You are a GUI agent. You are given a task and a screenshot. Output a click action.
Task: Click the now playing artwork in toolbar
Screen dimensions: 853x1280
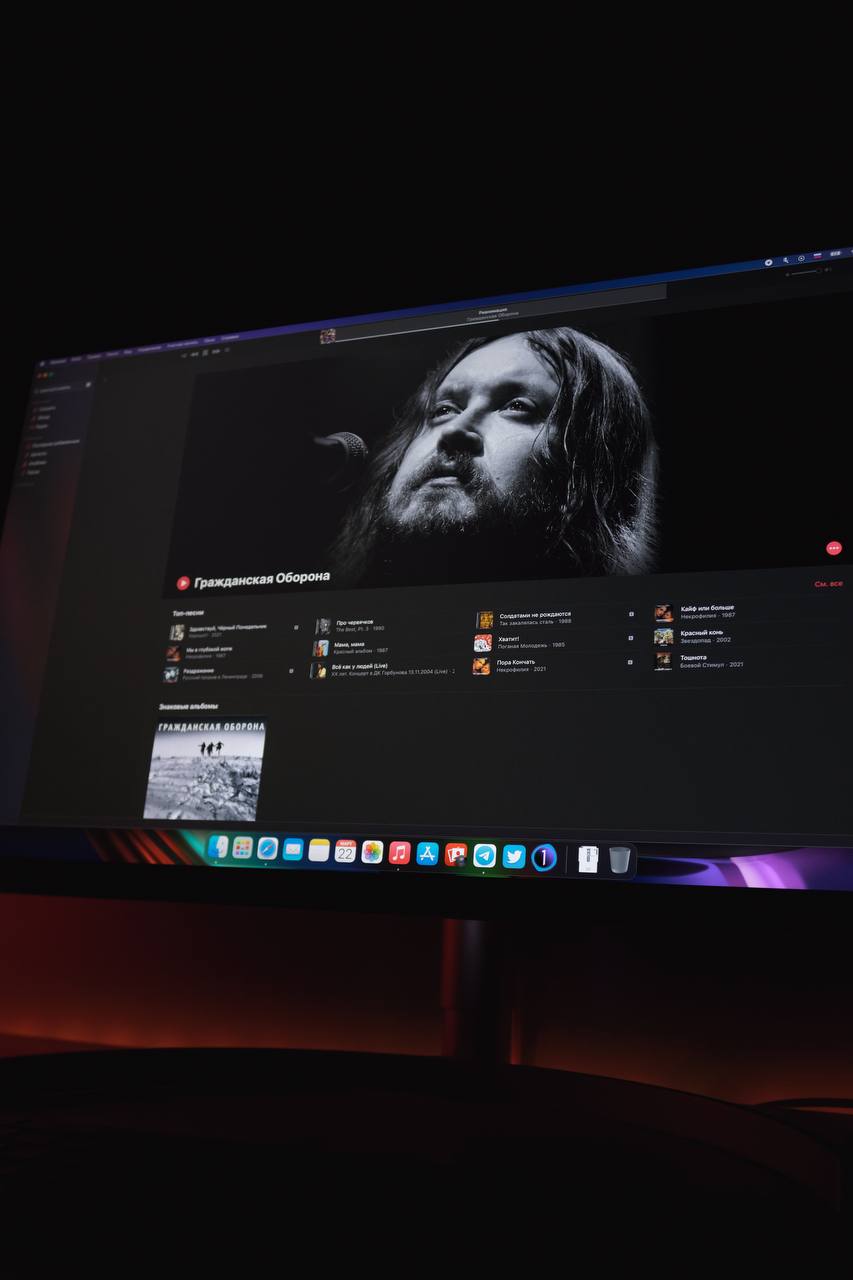(x=327, y=336)
